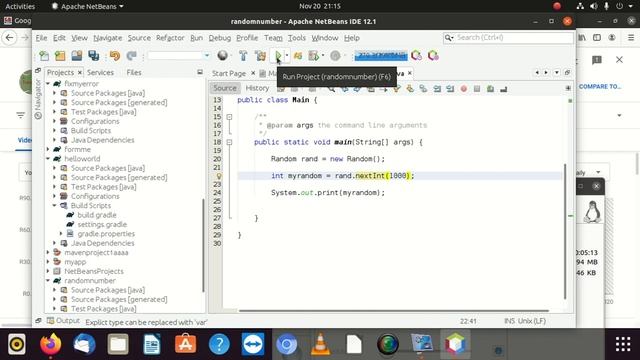640x360 pixels.
Task: Switch editor to History view
Action: coord(257,88)
